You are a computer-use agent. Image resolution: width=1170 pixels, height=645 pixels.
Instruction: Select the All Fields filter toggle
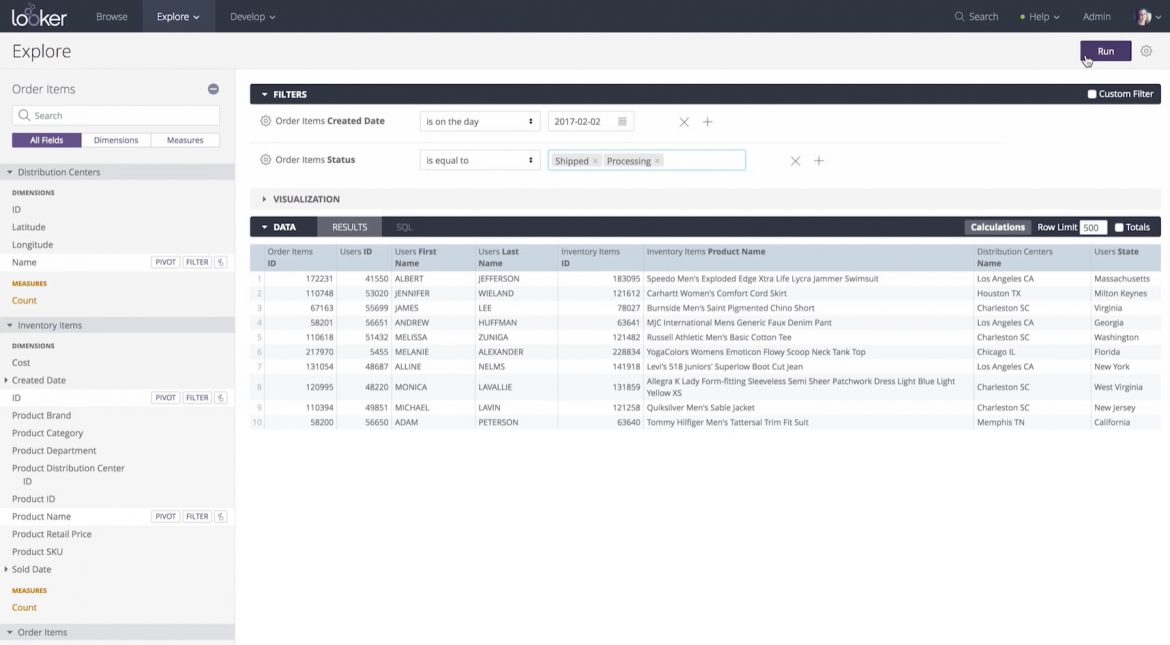coord(46,139)
